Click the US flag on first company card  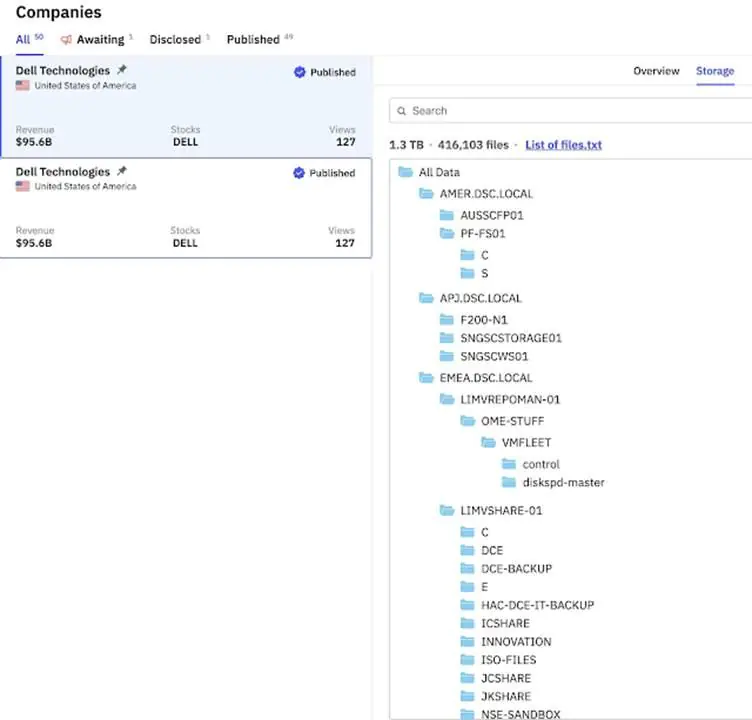point(22,86)
